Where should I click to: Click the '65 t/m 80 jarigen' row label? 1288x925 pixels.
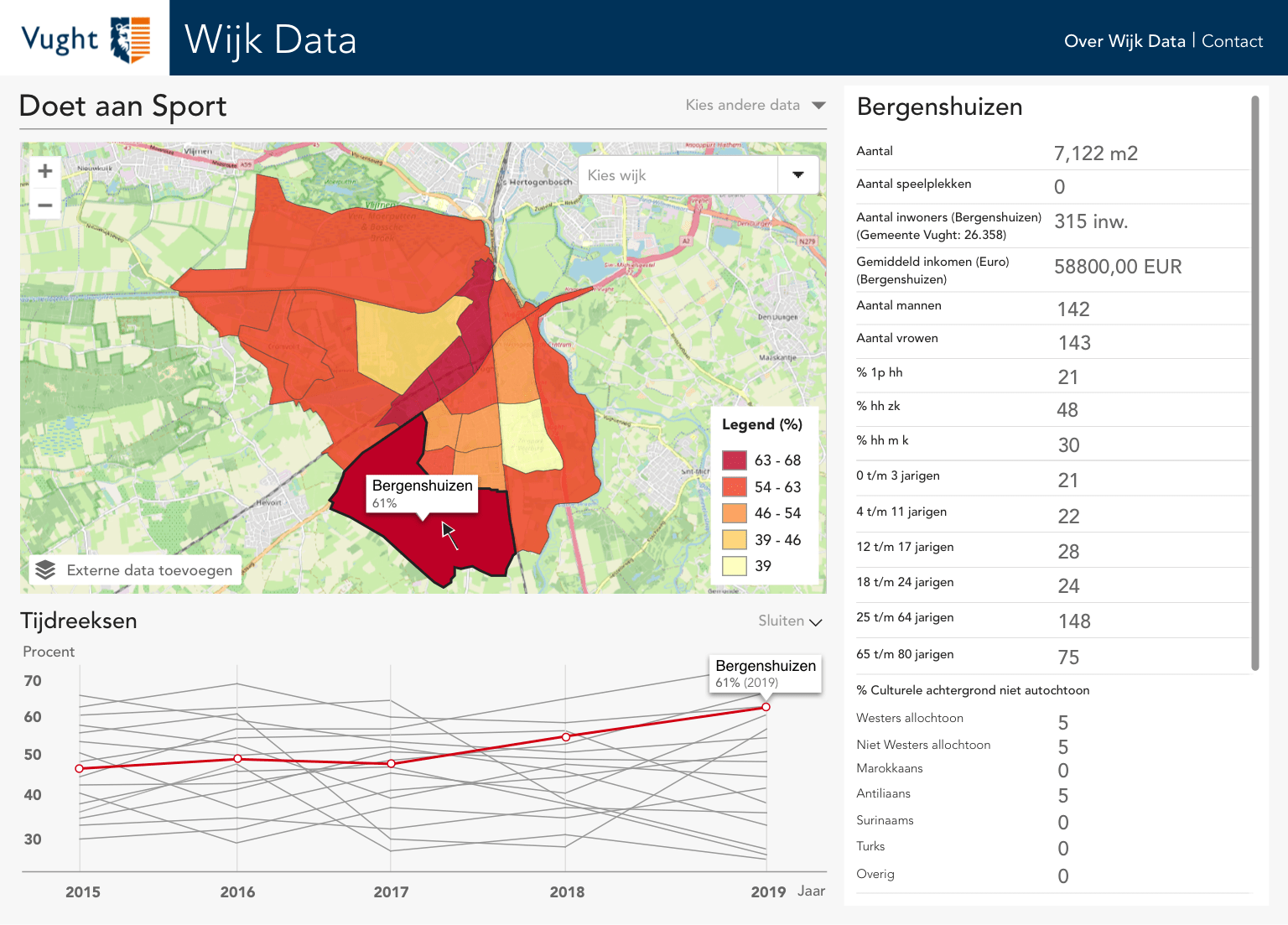tap(905, 654)
